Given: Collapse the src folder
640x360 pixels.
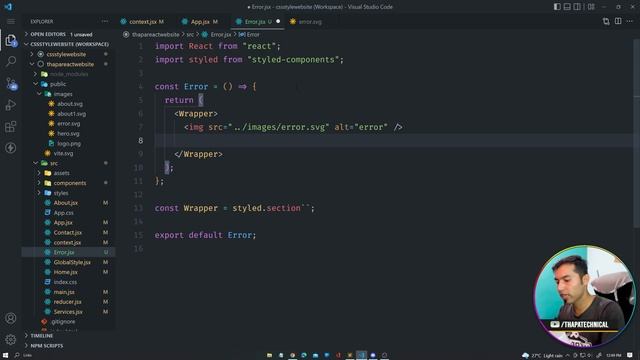Looking at the screenshot, I should click(x=54, y=163).
